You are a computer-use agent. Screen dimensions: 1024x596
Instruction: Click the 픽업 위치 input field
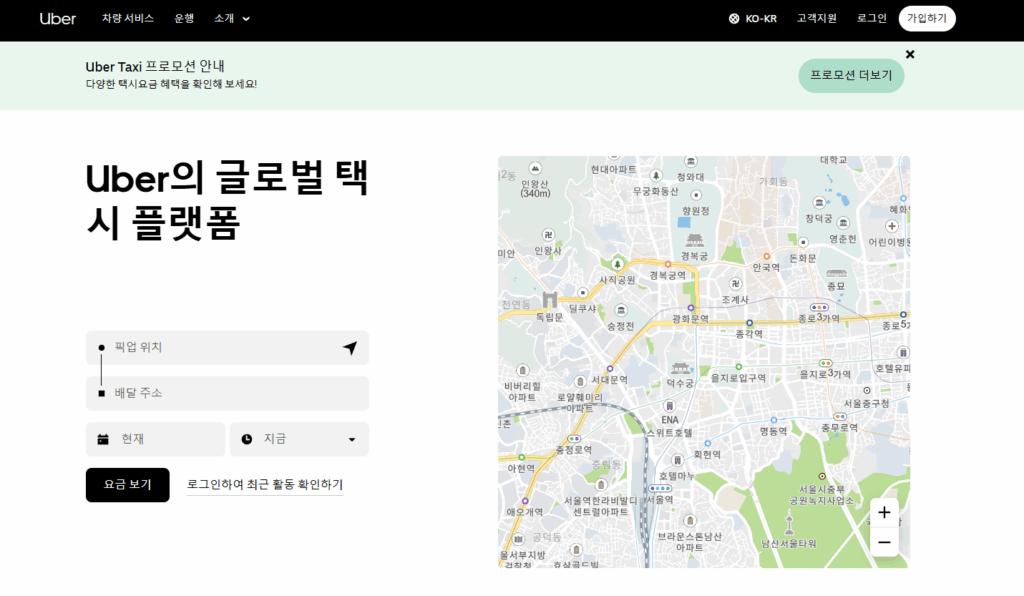pos(227,347)
